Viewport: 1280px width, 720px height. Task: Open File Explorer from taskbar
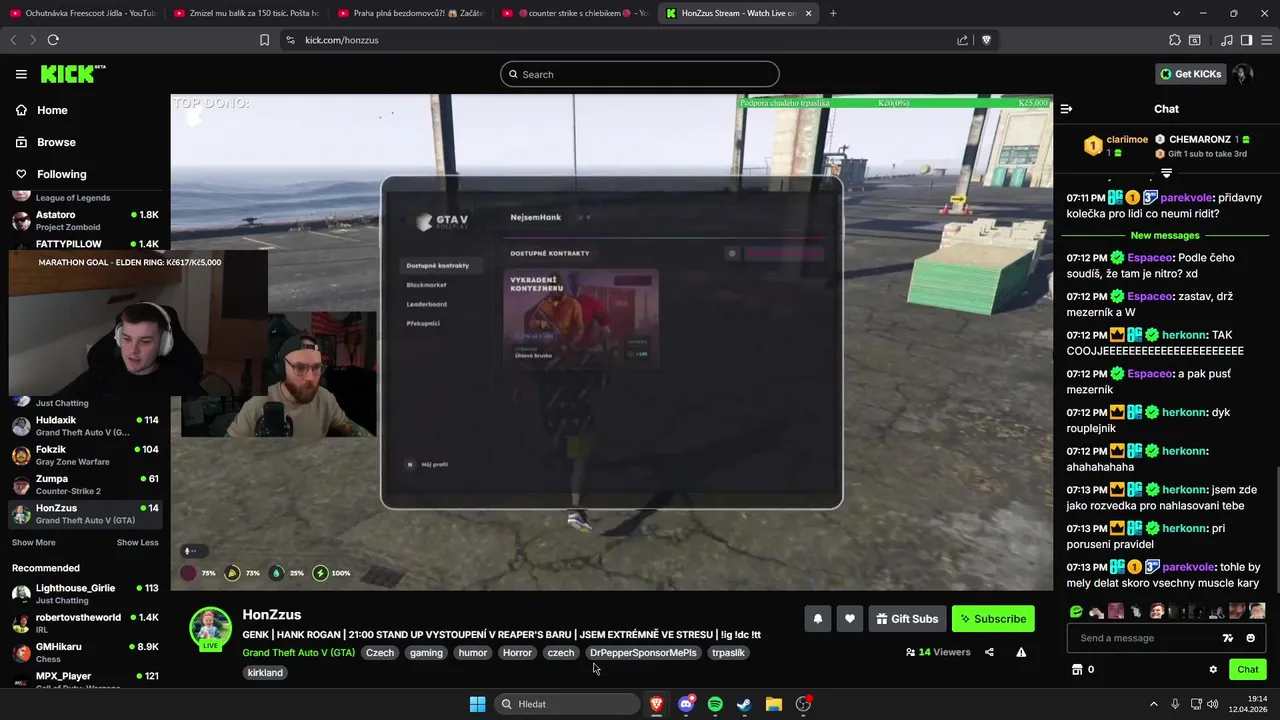[x=774, y=704]
